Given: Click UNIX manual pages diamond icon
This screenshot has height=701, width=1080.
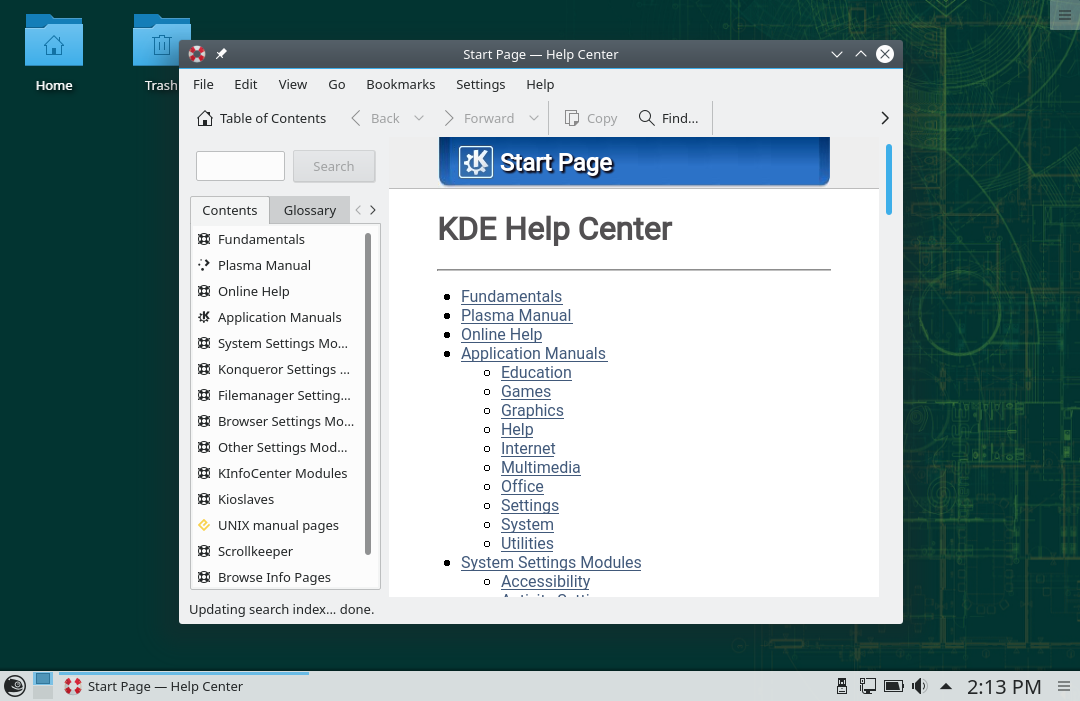Looking at the screenshot, I should click(204, 525).
